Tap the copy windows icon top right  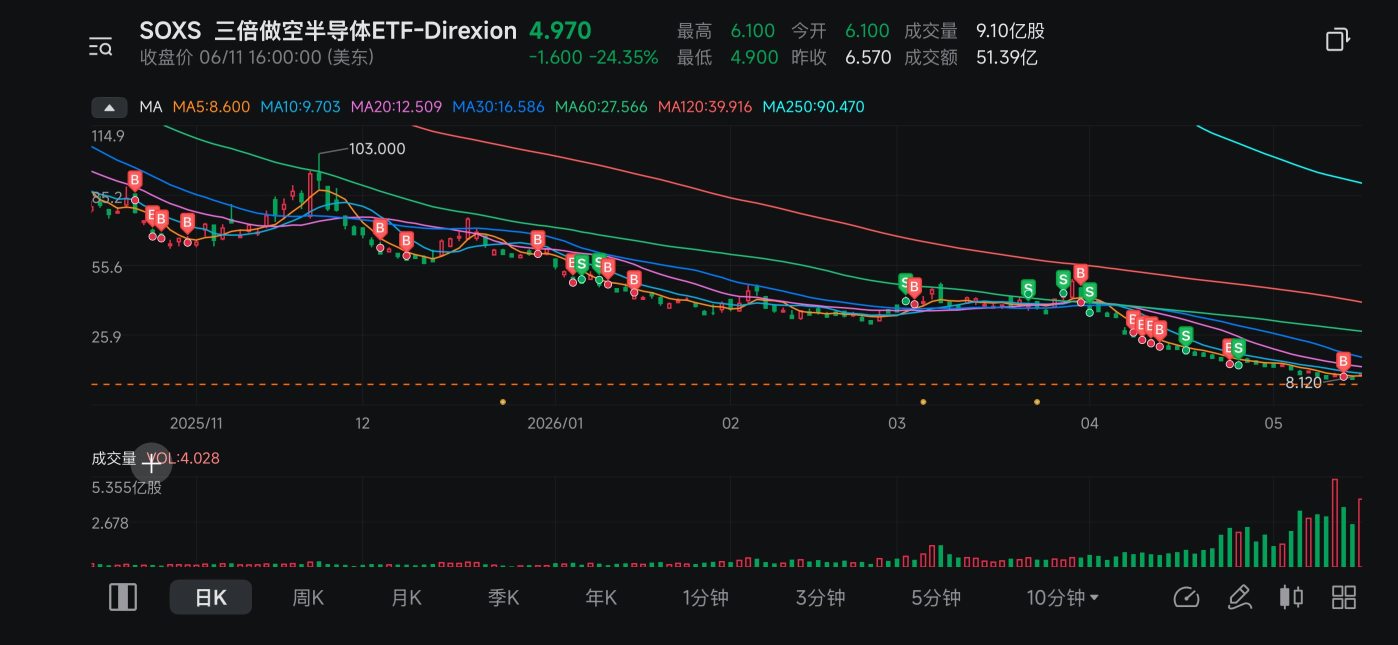1337,39
